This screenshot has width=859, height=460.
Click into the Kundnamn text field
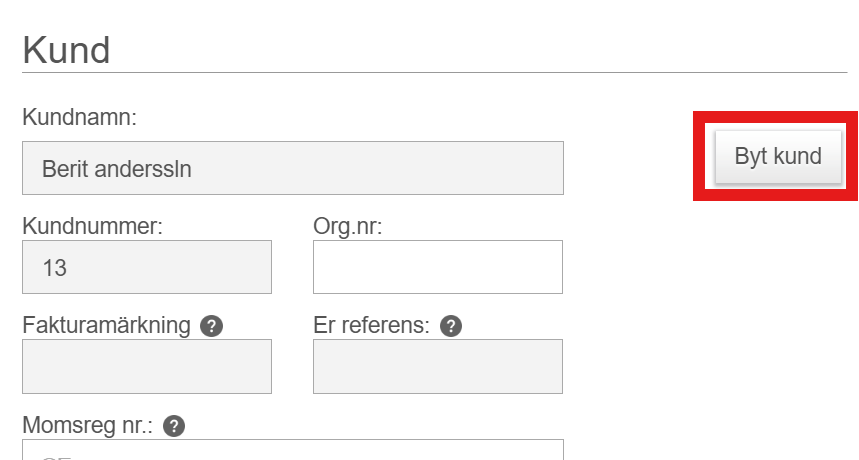click(293, 168)
